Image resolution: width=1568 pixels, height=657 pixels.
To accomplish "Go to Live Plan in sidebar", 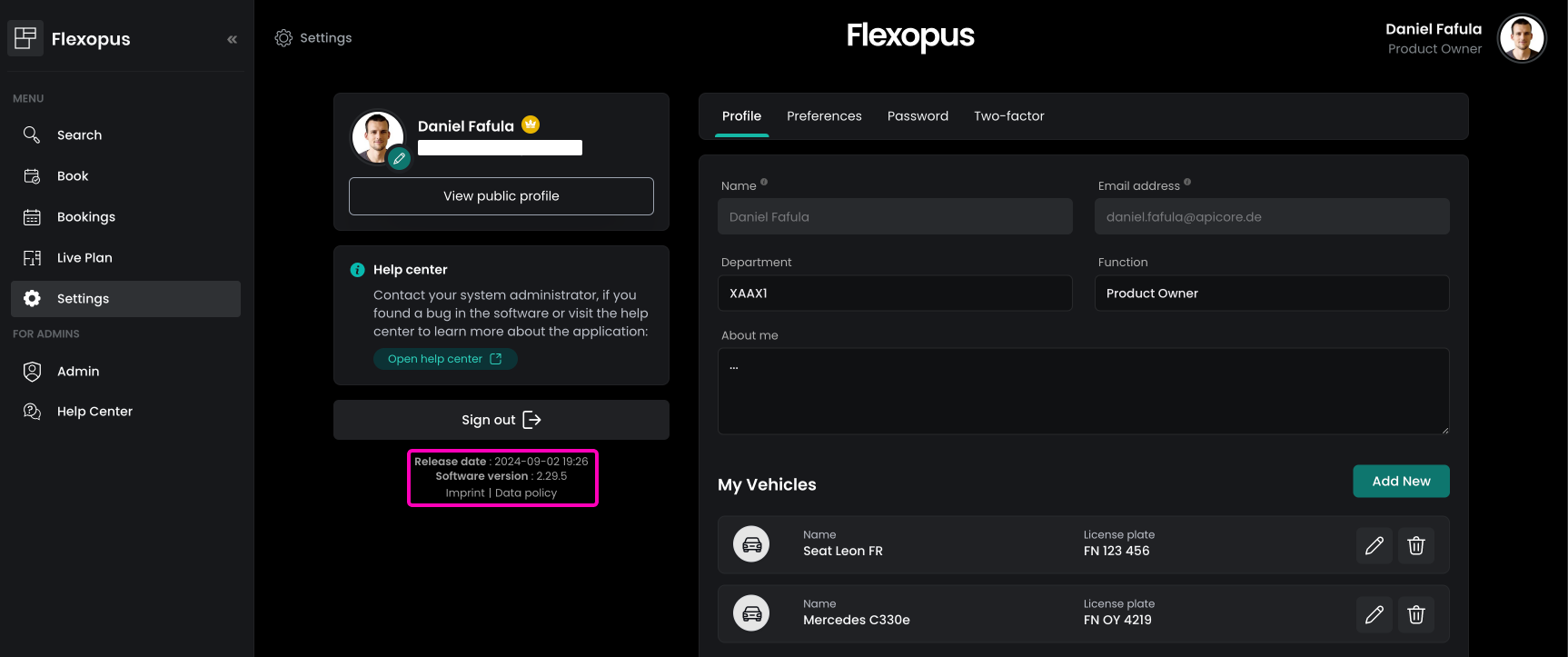I will pos(84,258).
